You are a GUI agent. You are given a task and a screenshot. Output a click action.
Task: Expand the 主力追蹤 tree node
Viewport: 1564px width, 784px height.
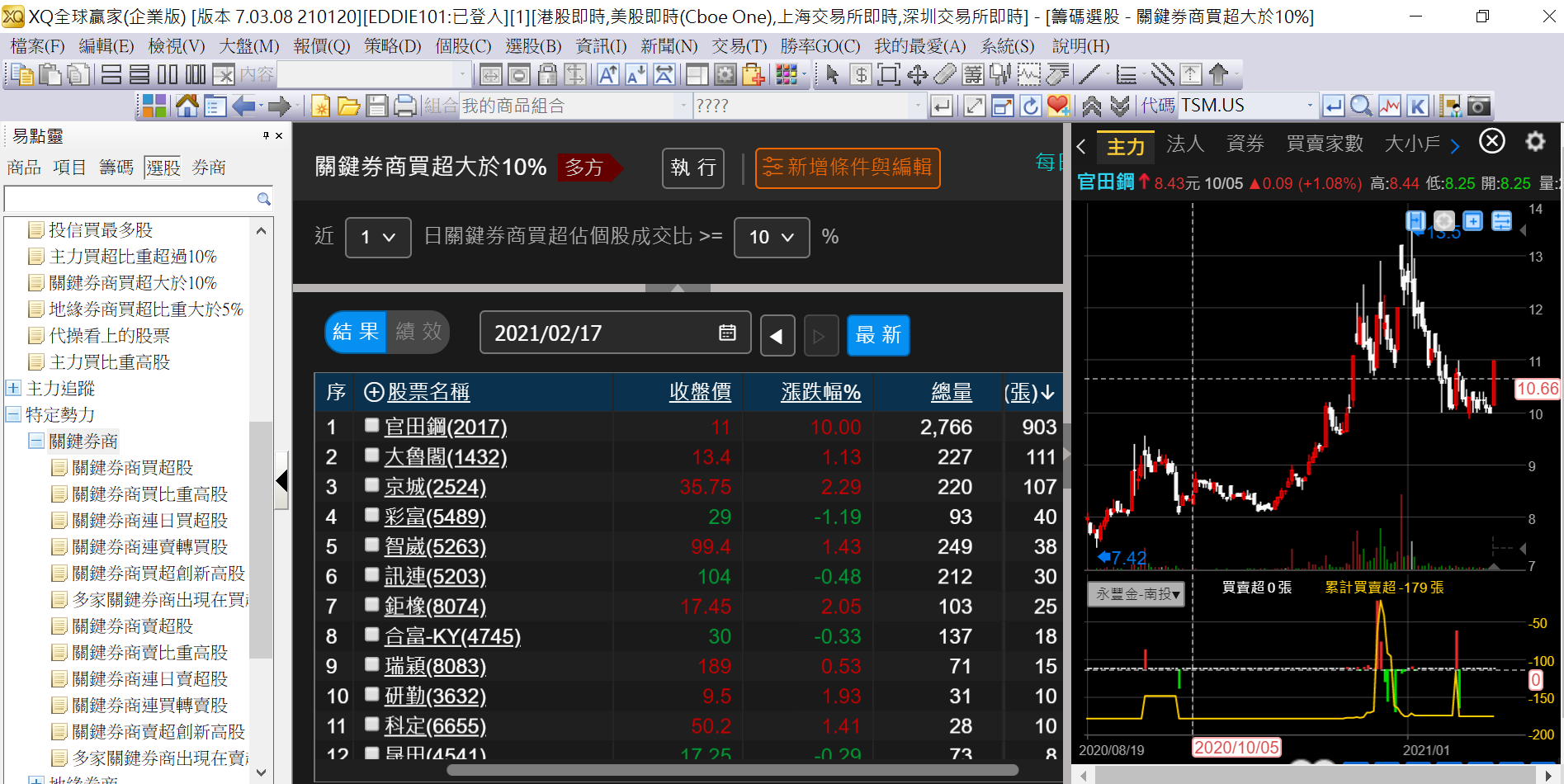13,388
